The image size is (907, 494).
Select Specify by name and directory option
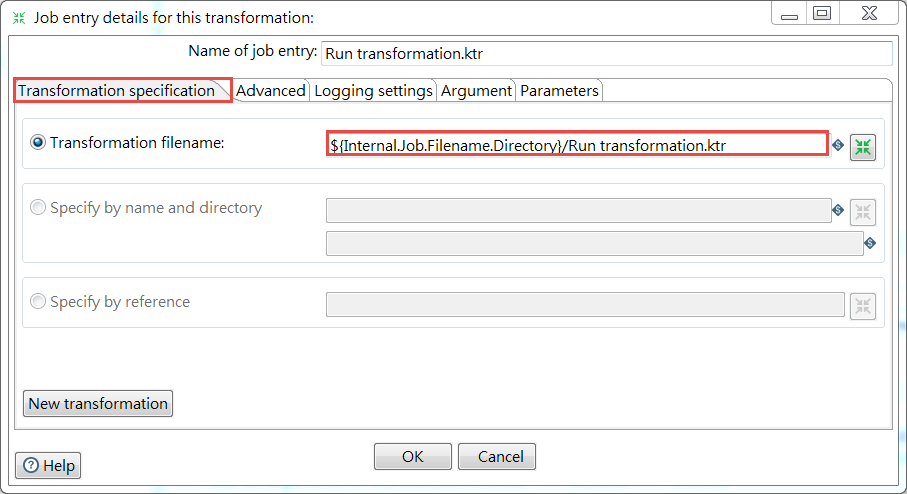(38, 207)
